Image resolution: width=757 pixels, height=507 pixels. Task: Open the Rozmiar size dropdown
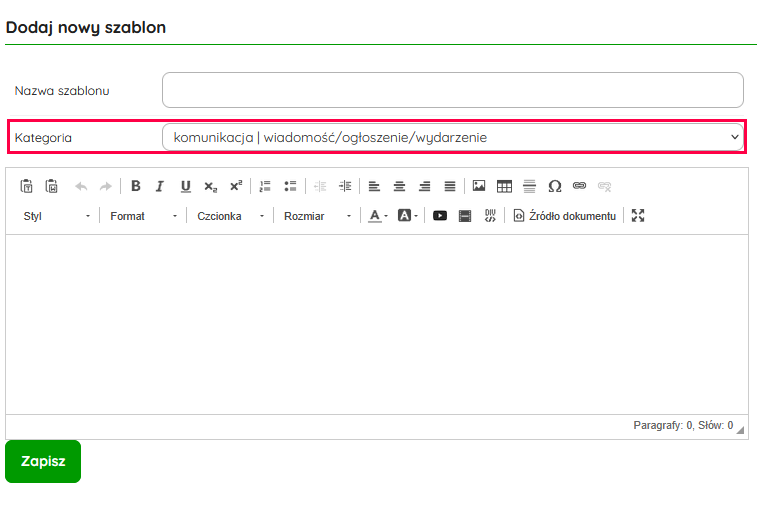pos(317,216)
